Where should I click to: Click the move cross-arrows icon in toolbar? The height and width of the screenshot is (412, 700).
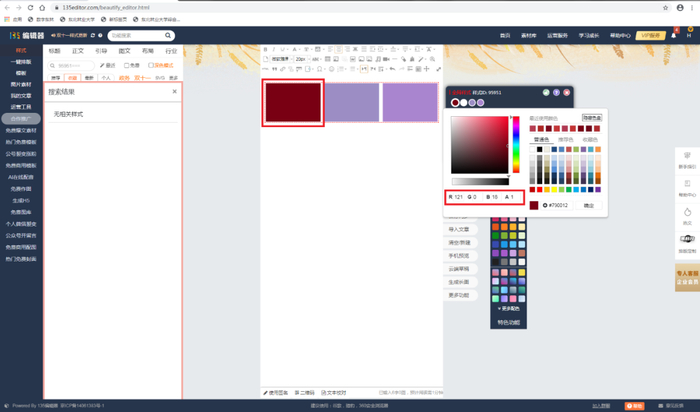click(x=426, y=69)
